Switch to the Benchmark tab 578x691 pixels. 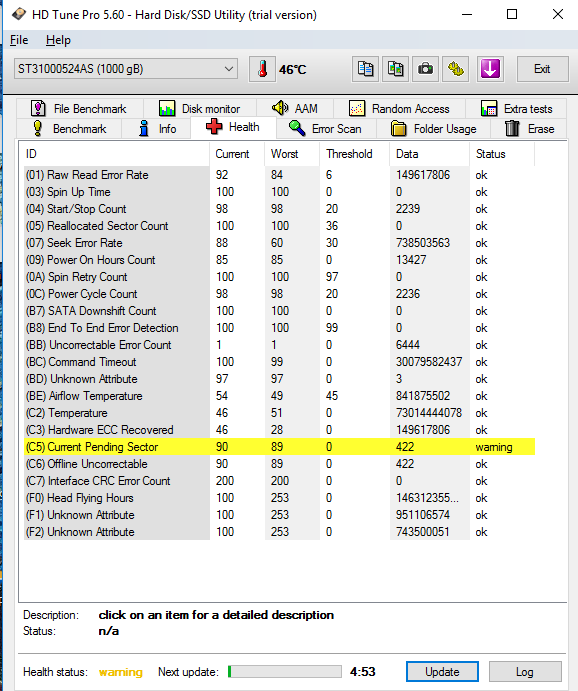point(69,129)
